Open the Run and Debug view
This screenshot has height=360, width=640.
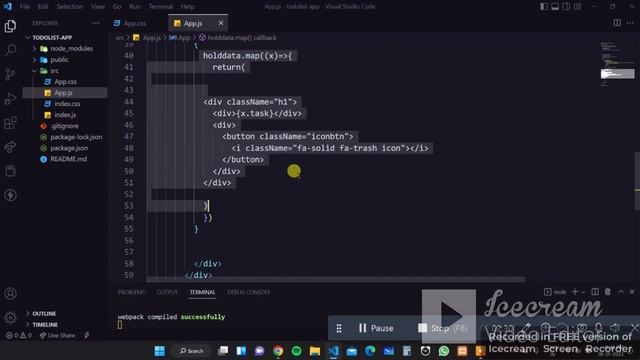10,98
